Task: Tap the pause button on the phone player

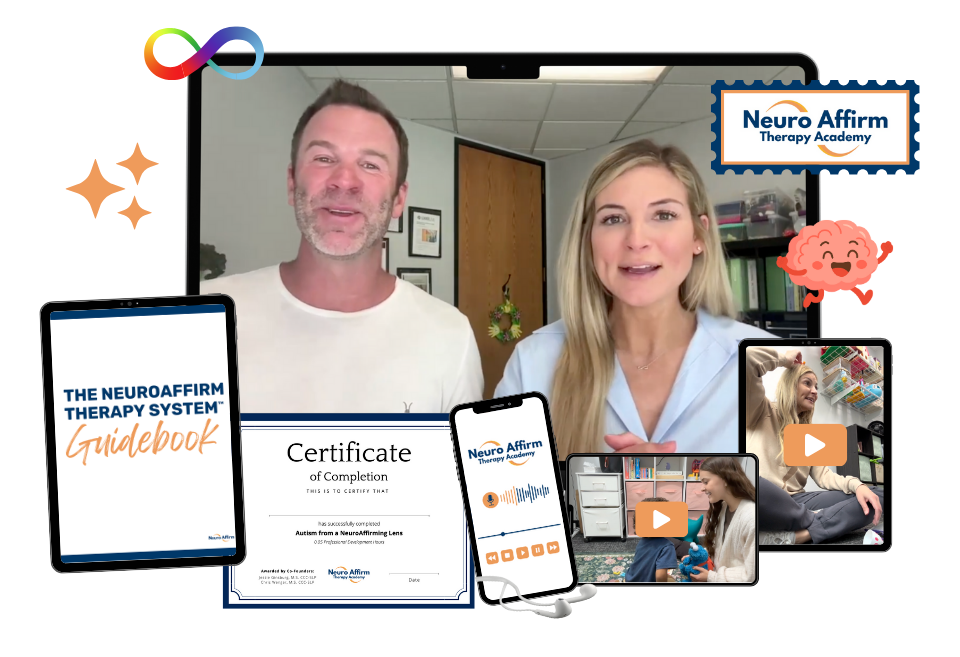Action: click(537, 550)
